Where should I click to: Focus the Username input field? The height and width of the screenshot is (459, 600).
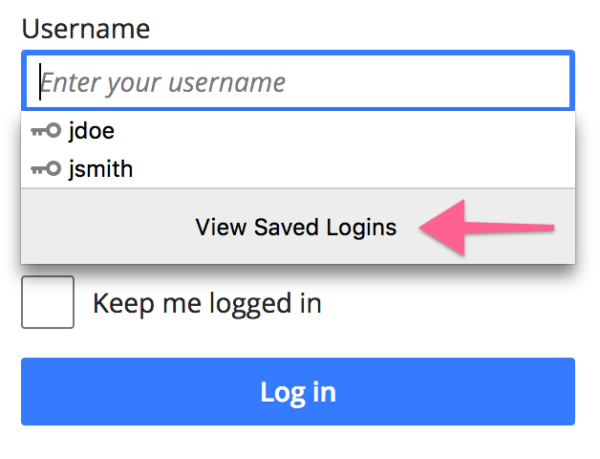pyautogui.click(x=400, y=81)
